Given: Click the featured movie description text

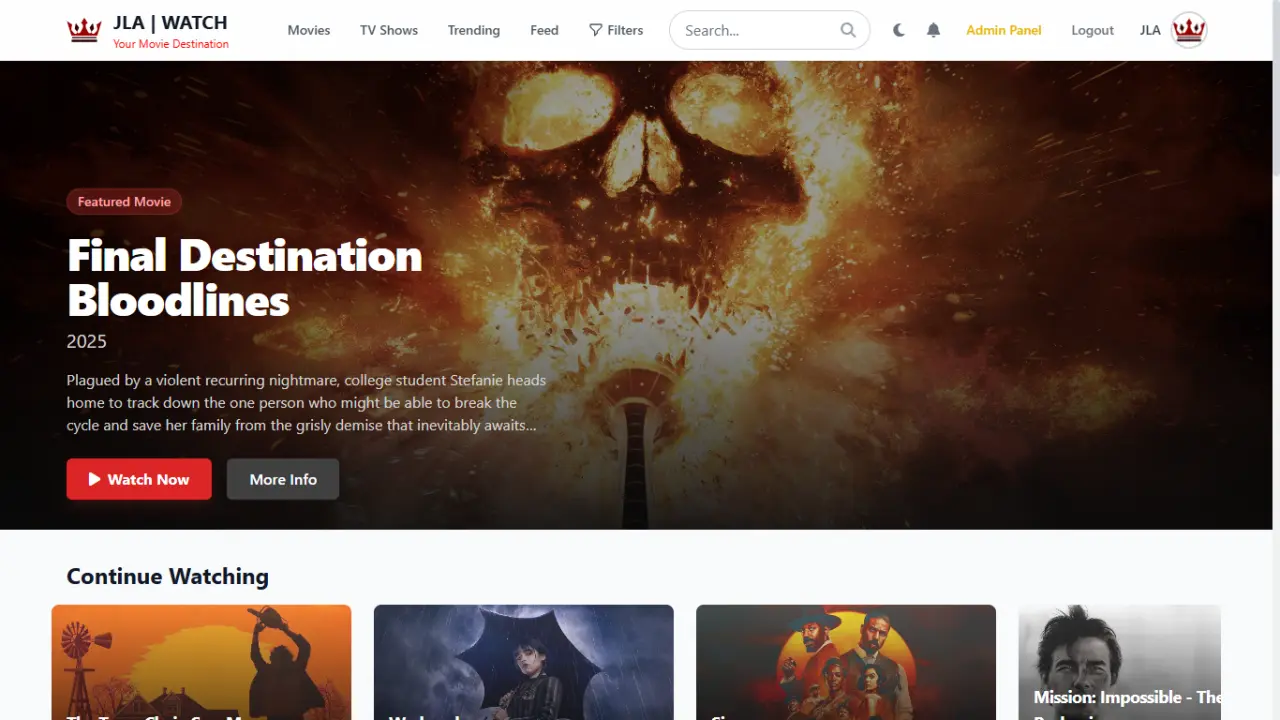Looking at the screenshot, I should [x=306, y=403].
